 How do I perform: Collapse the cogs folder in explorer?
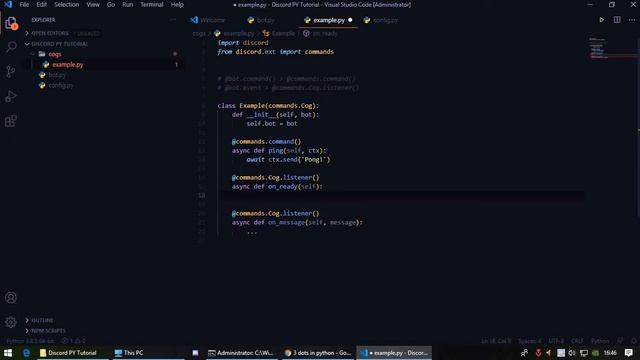pos(55,54)
